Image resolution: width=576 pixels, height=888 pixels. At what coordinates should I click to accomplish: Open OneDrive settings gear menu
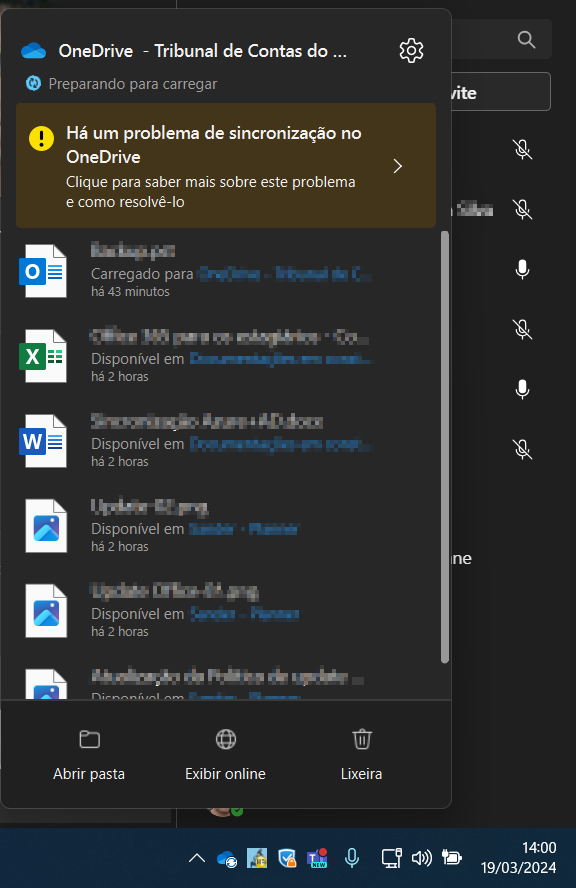click(411, 51)
